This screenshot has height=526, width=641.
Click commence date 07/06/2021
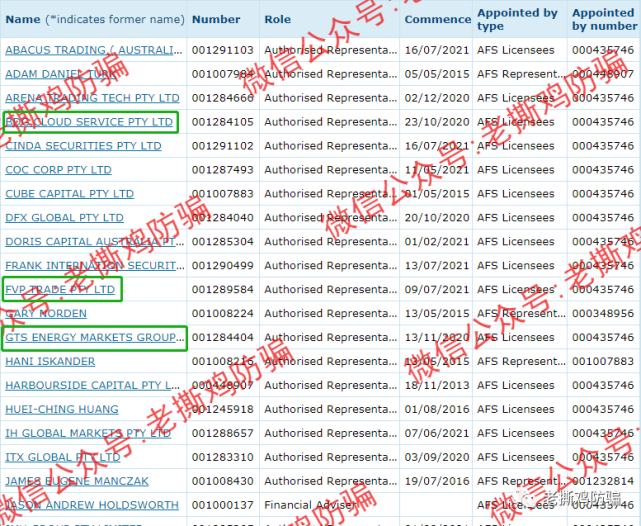click(437, 433)
